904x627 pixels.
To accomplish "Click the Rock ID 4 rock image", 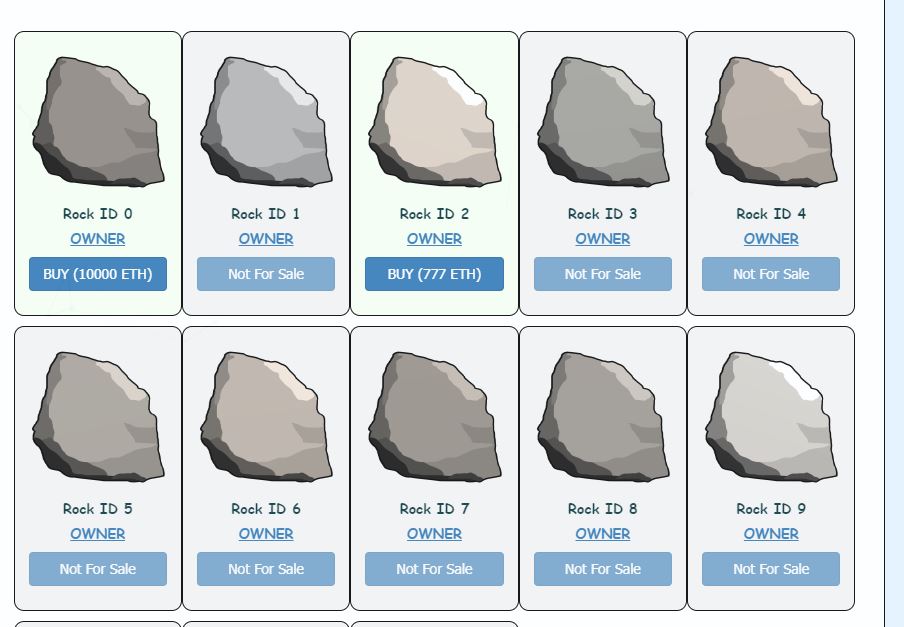I will [x=771, y=122].
